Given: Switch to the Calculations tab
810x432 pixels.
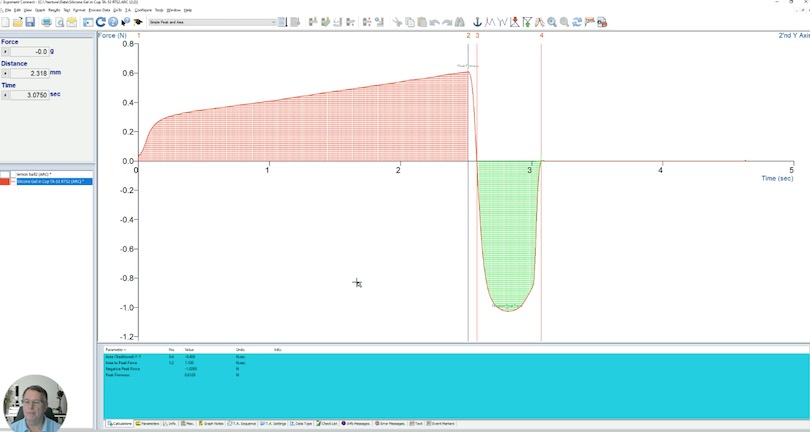Looking at the screenshot, I should tap(120, 423).
